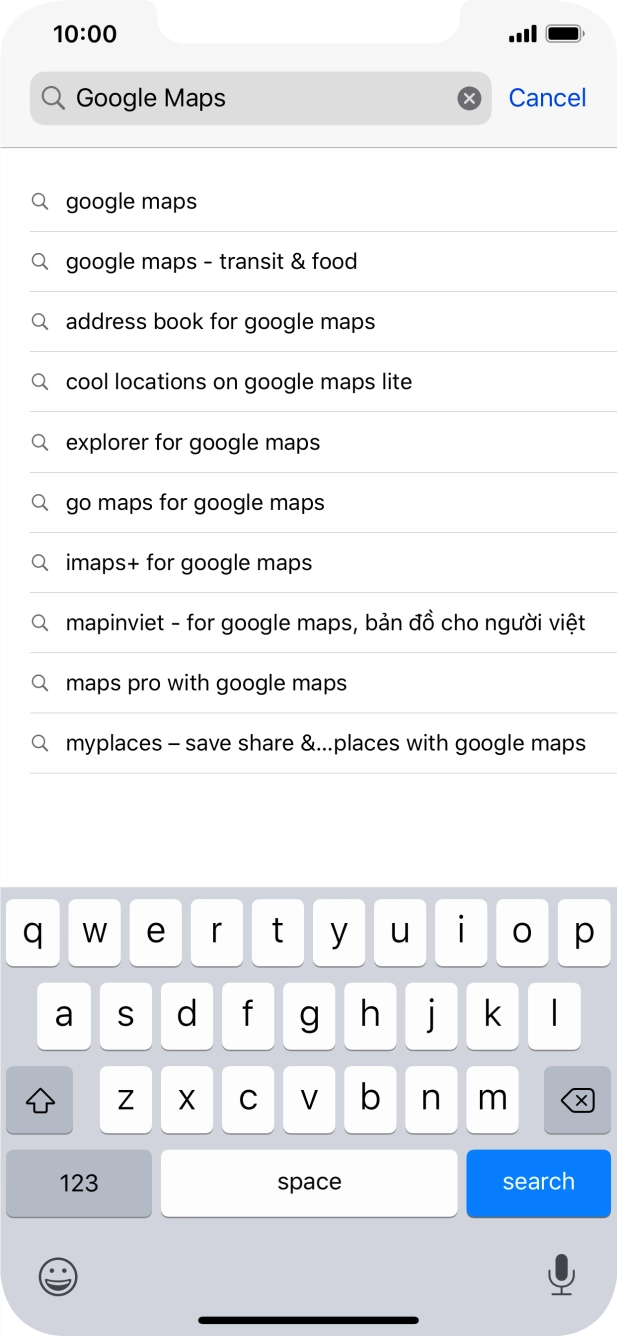Select "myplaces – save share" suggestion
The image size is (617, 1336).
[325, 742]
